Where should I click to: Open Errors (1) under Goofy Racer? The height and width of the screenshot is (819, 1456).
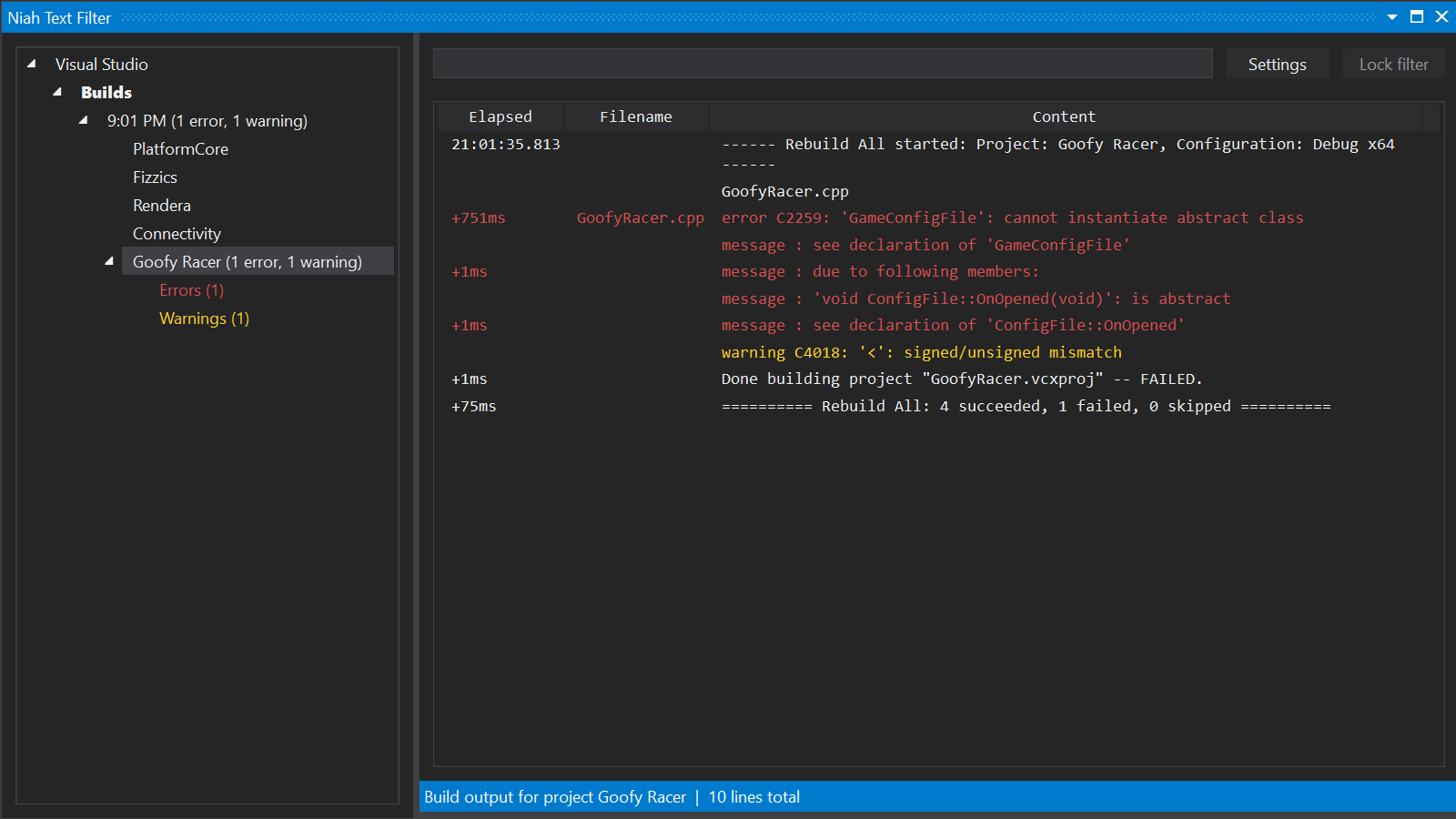pos(191,289)
